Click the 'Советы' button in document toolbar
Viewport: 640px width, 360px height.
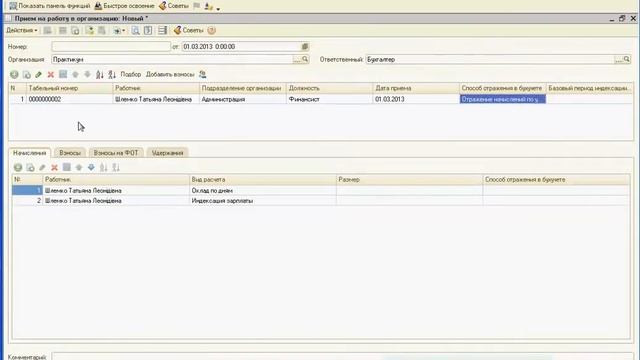(x=189, y=31)
